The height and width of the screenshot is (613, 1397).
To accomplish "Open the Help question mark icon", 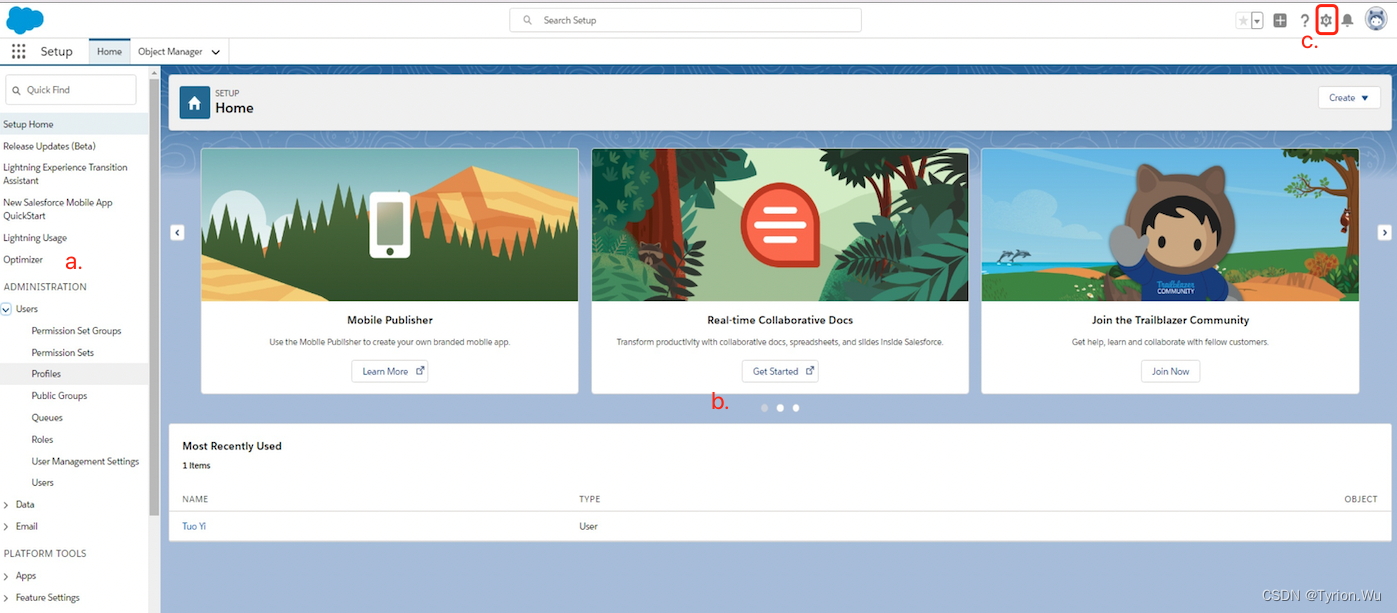I will [1305, 20].
